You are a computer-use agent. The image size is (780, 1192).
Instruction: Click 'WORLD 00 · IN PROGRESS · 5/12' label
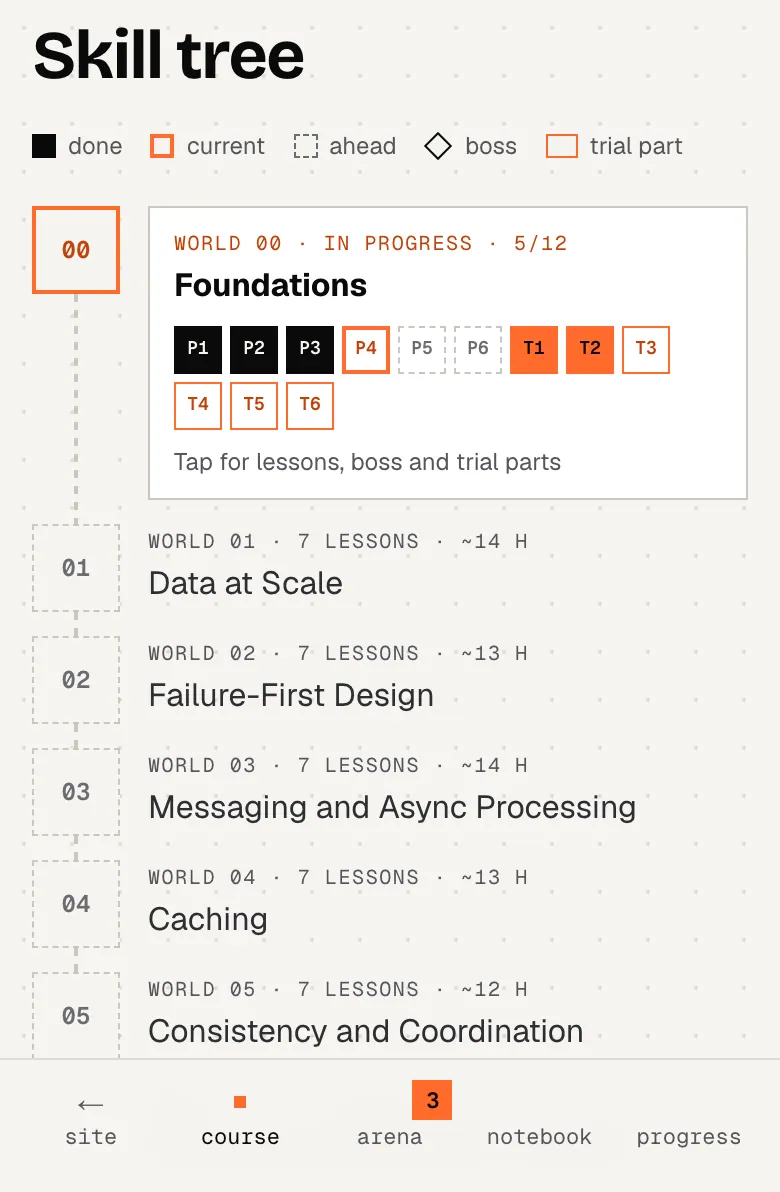tap(371, 243)
